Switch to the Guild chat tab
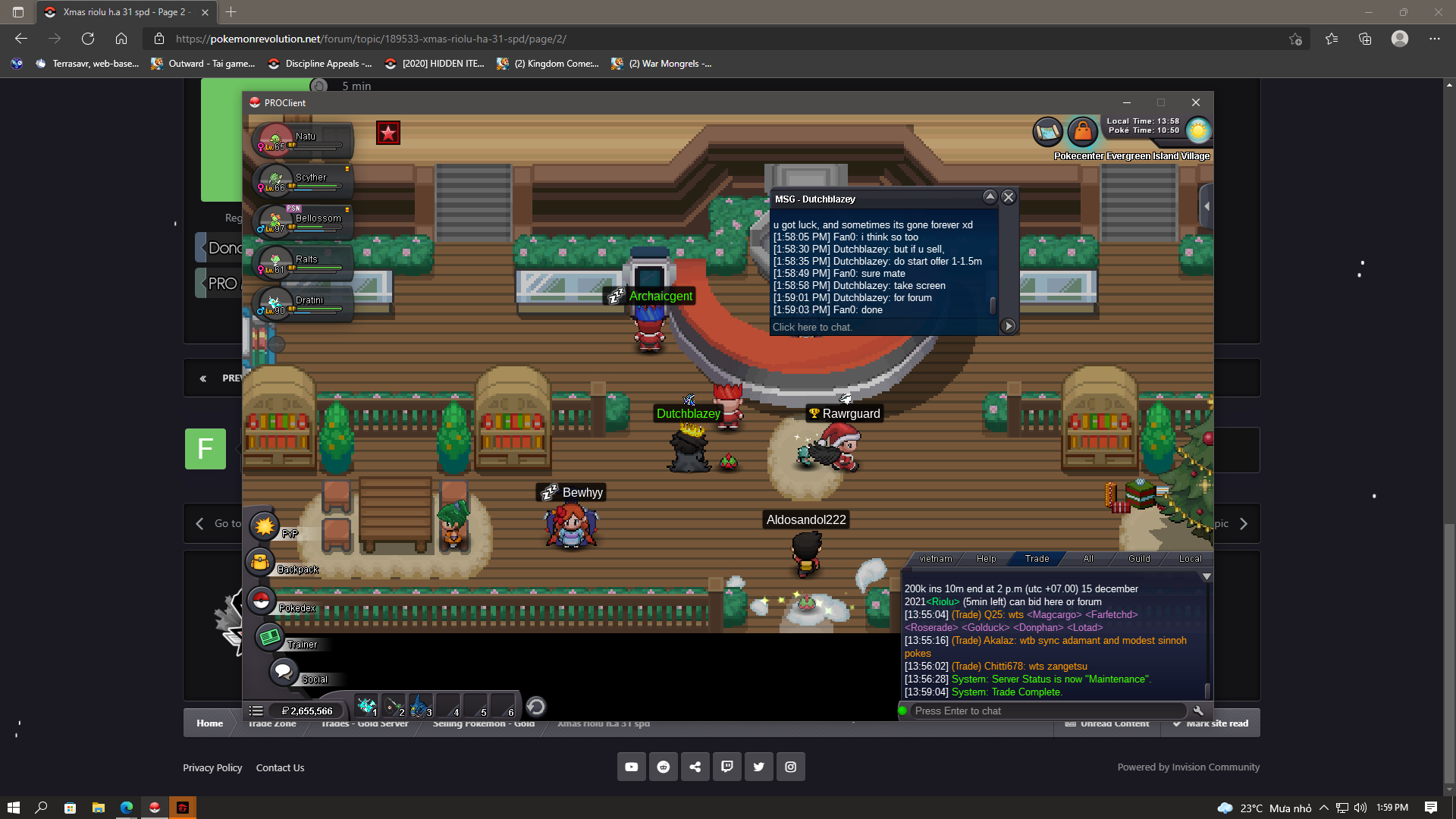 (1138, 559)
